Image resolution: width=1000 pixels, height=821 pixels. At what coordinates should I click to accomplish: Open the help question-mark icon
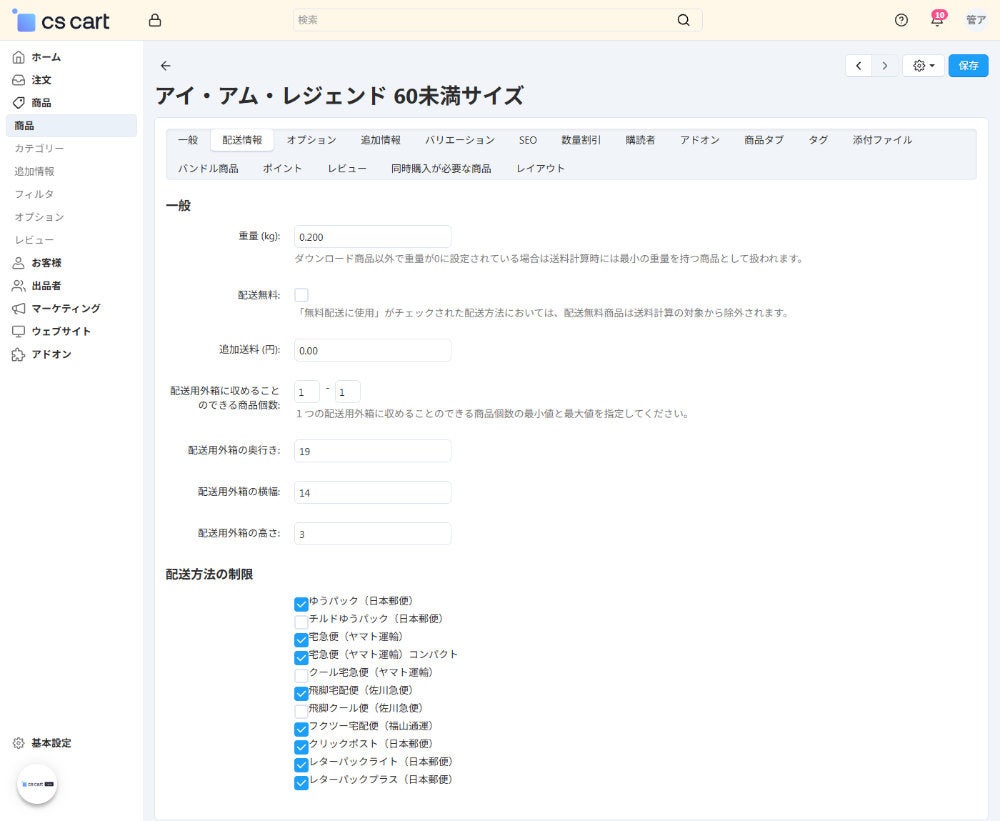(x=901, y=20)
